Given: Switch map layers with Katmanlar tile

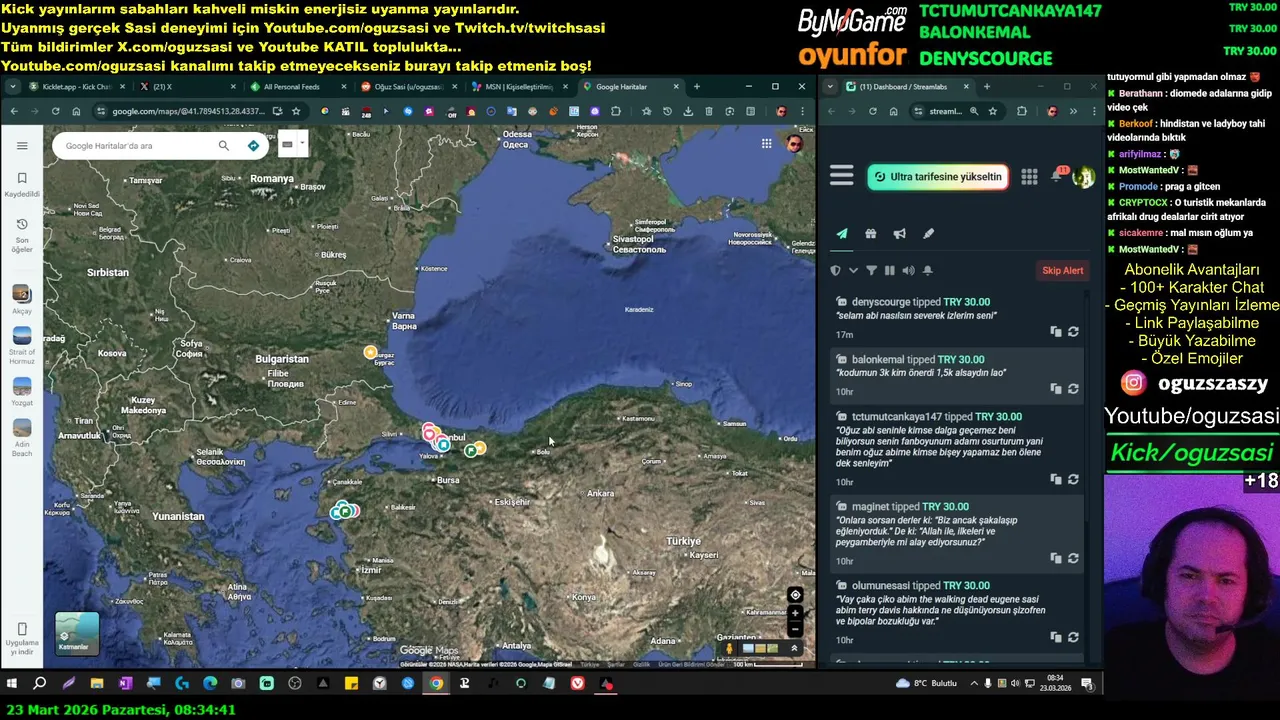Looking at the screenshot, I should (77, 633).
